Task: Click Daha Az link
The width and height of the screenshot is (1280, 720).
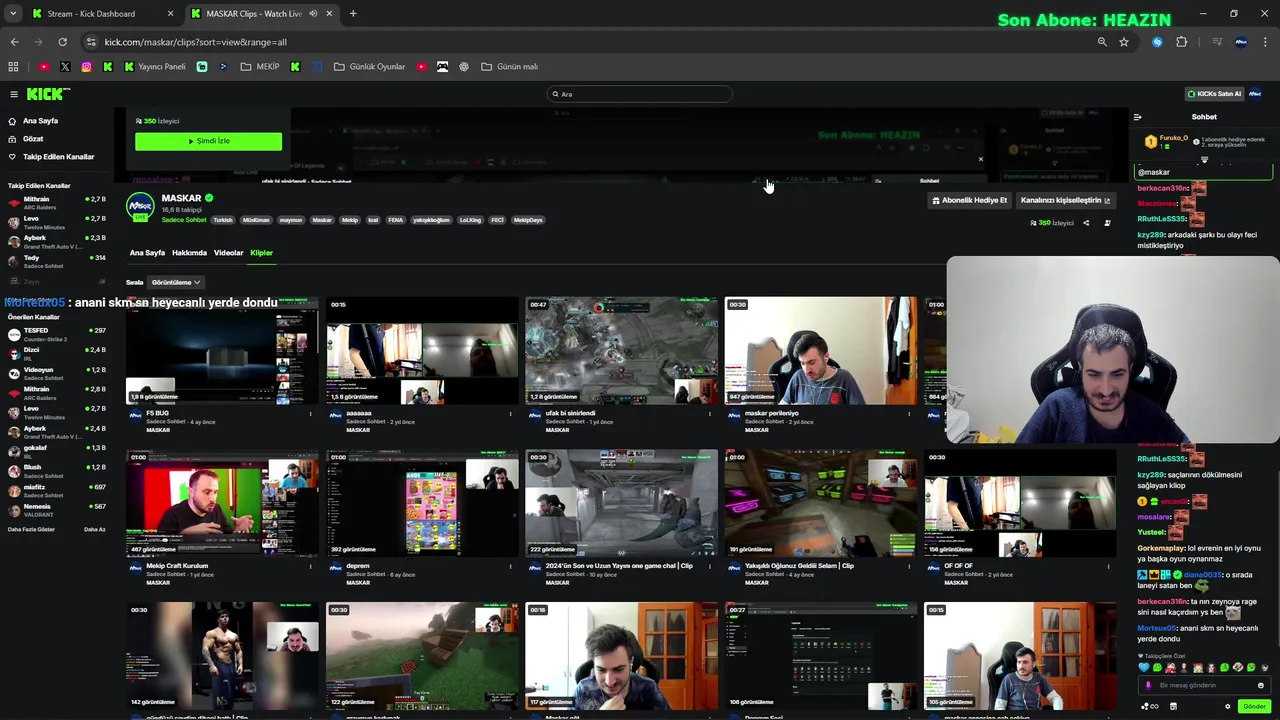Action: coord(95,530)
